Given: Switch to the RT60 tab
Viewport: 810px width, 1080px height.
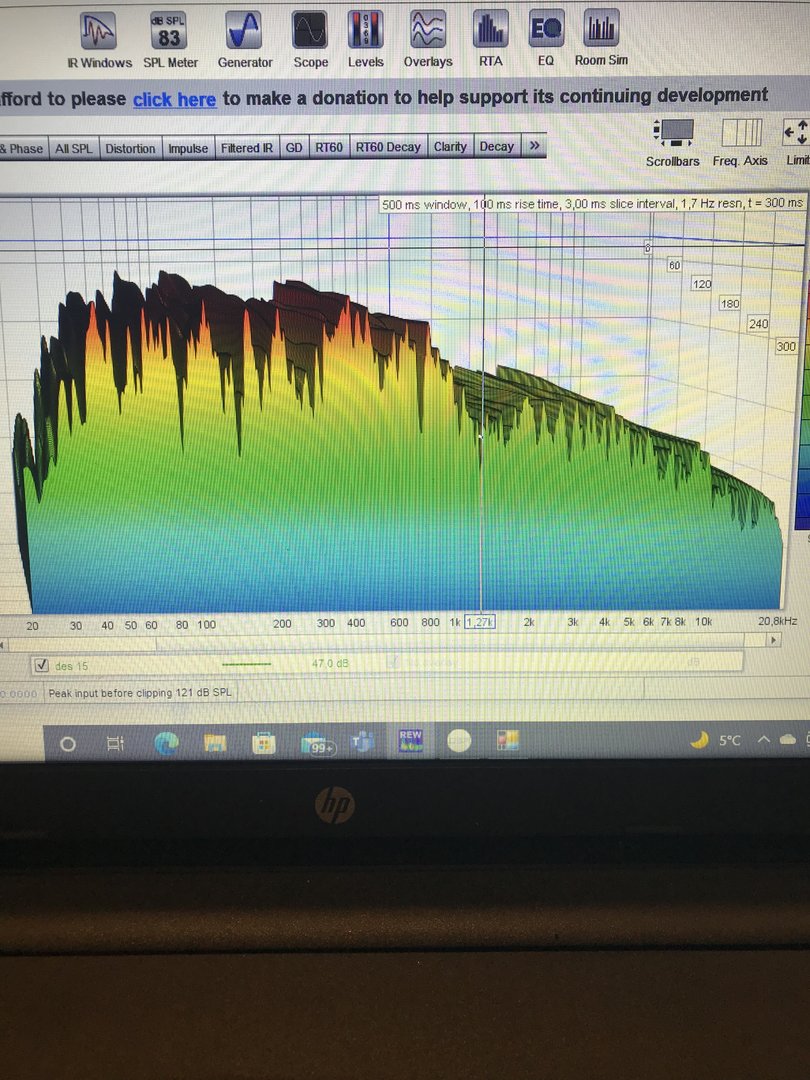Looking at the screenshot, I should point(329,147).
